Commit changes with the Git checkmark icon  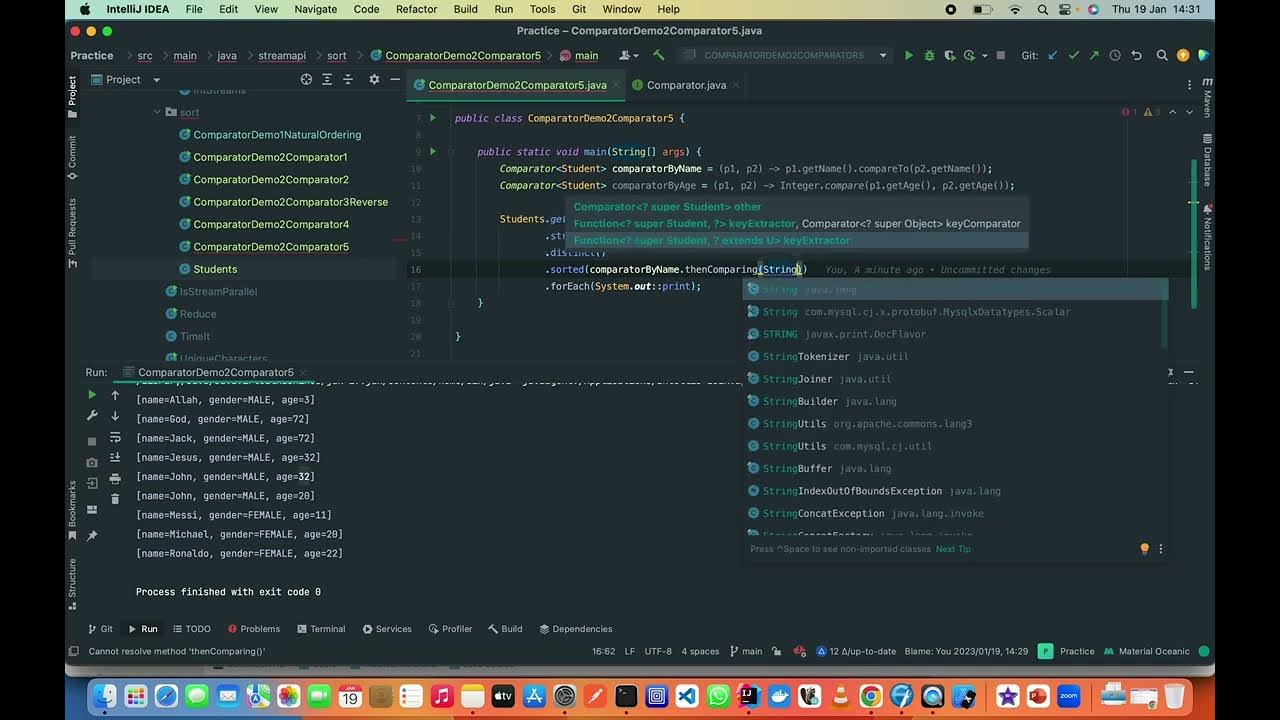click(1074, 56)
